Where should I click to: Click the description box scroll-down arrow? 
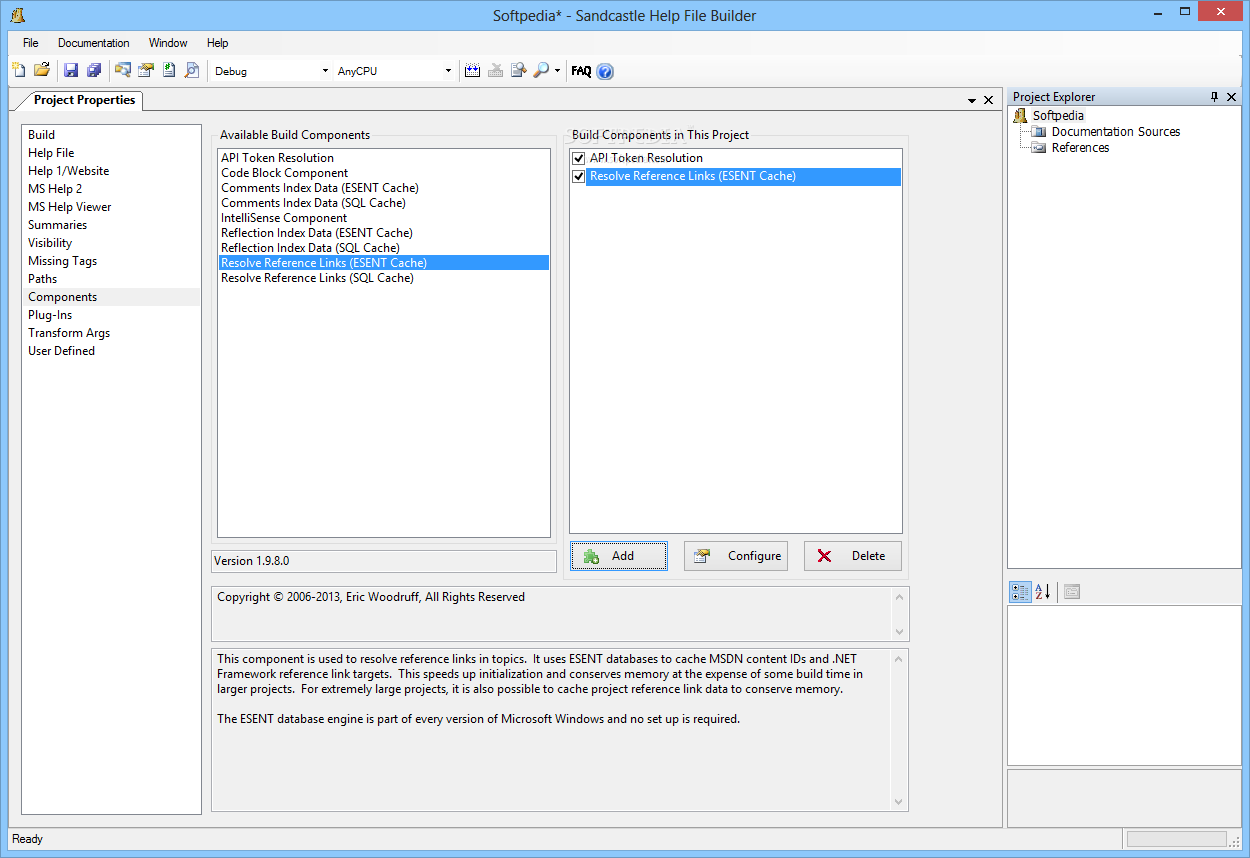pos(899,802)
